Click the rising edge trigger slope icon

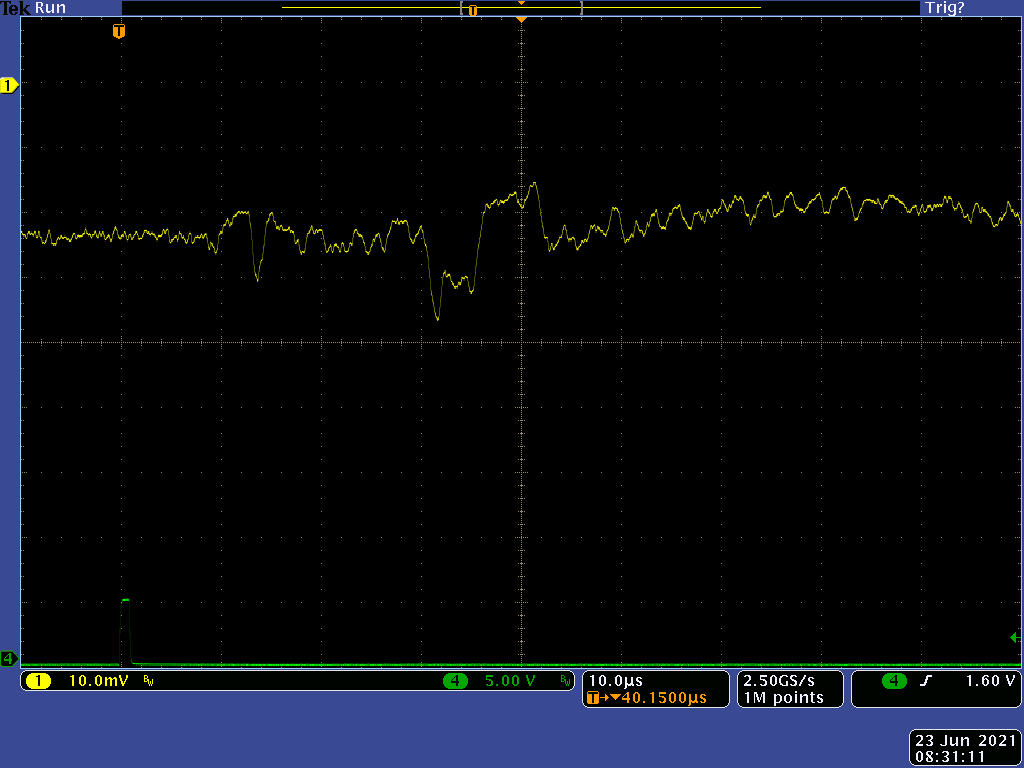tap(926, 681)
